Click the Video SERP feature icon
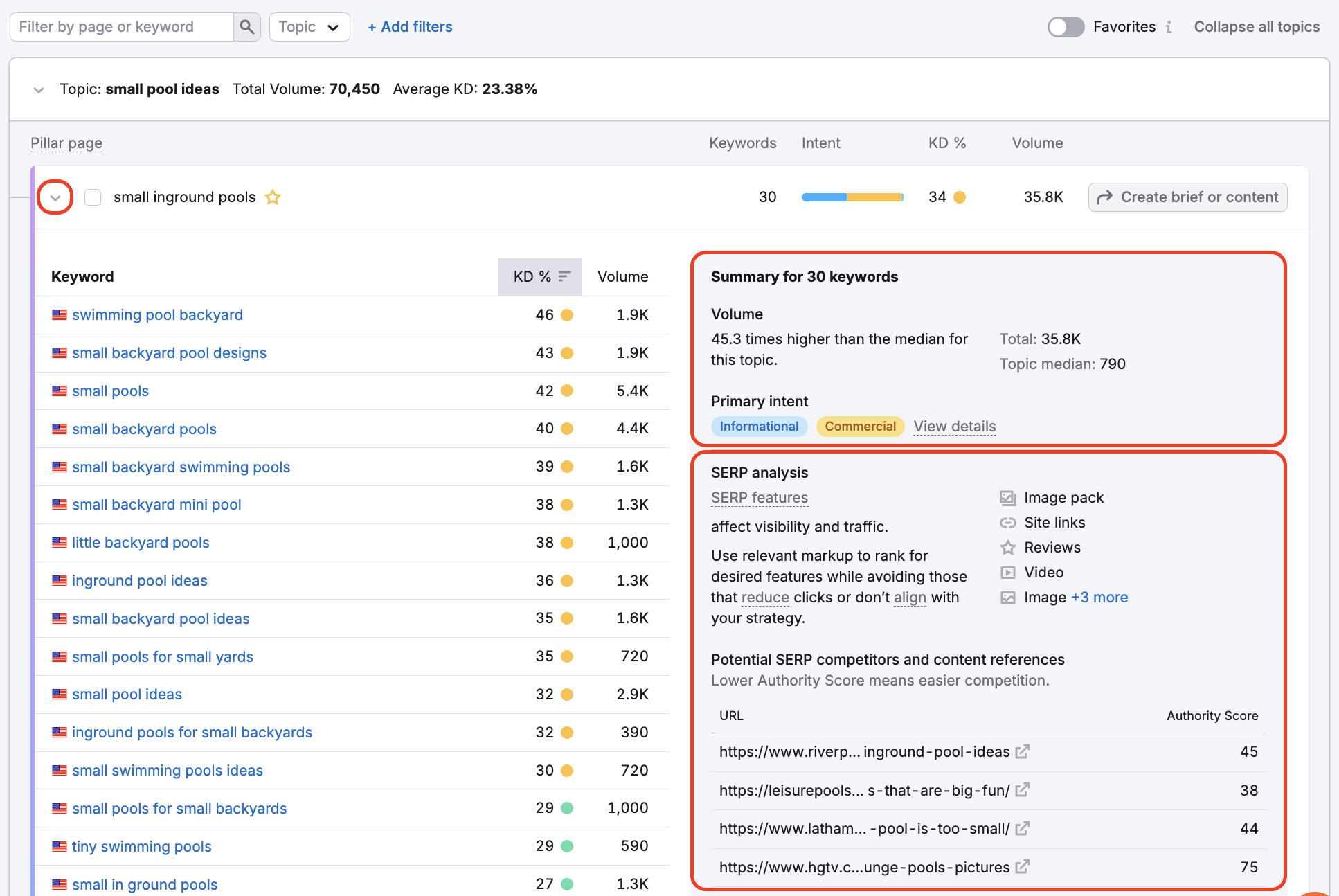This screenshot has width=1339, height=896. (1008, 572)
